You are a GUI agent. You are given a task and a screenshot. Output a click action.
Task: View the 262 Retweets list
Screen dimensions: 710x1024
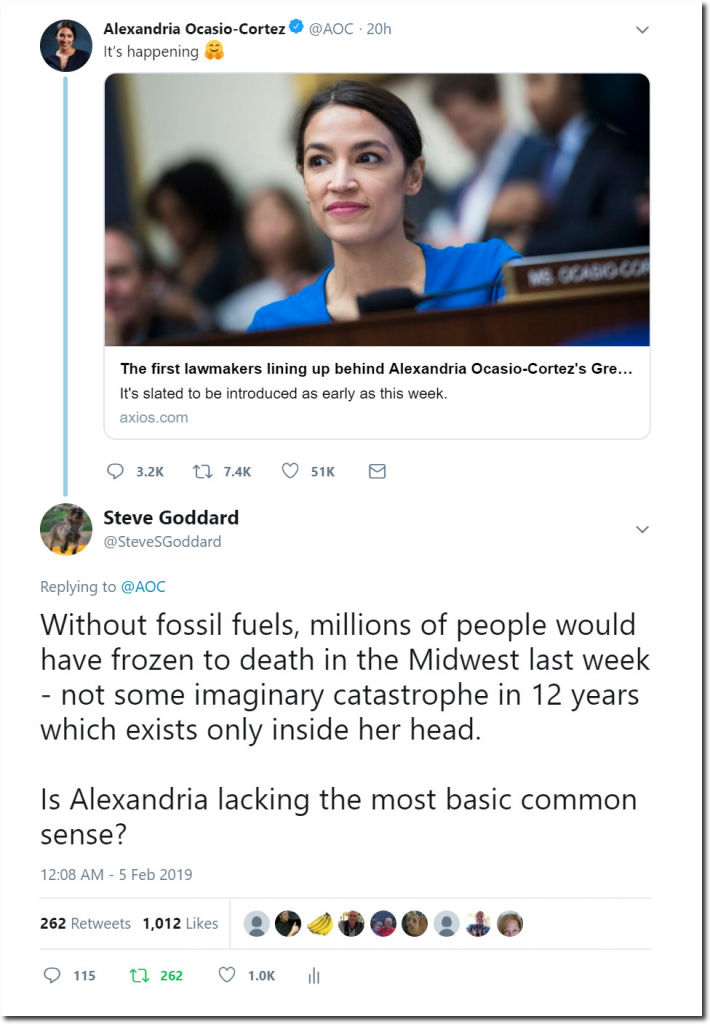(85, 923)
